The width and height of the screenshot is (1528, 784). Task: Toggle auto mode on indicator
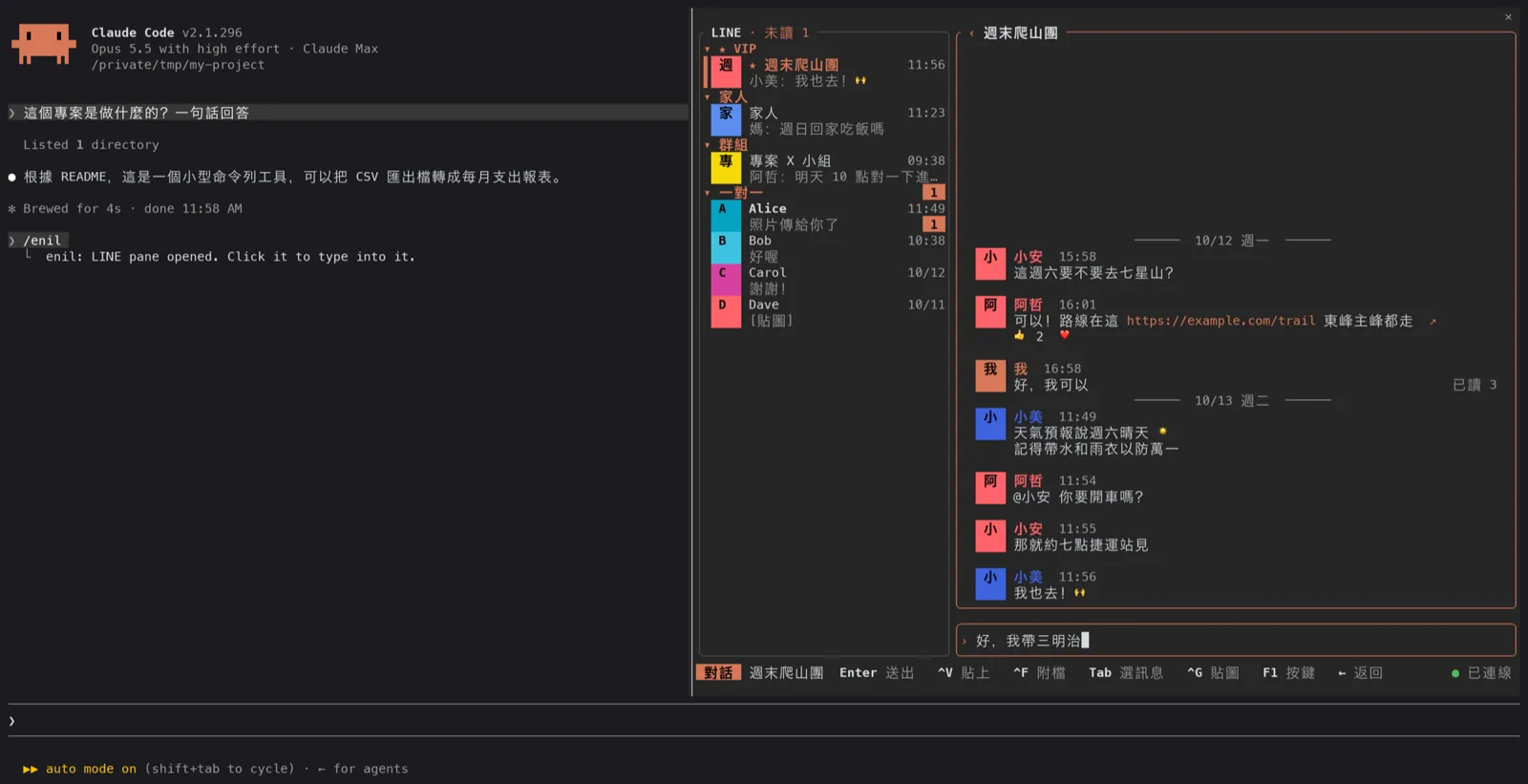coord(80,769)
